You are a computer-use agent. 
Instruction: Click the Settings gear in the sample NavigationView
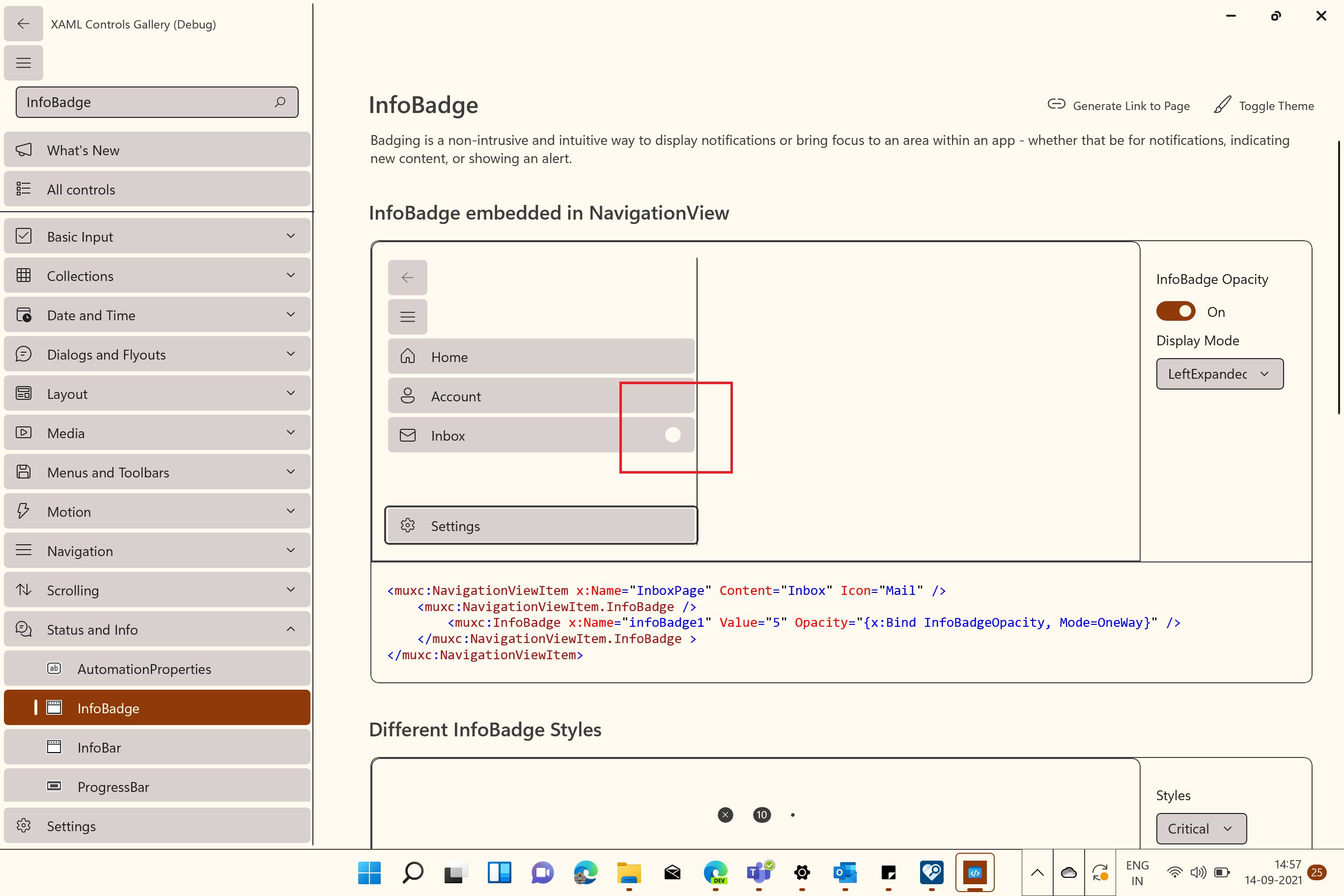[x=408, y=525]
